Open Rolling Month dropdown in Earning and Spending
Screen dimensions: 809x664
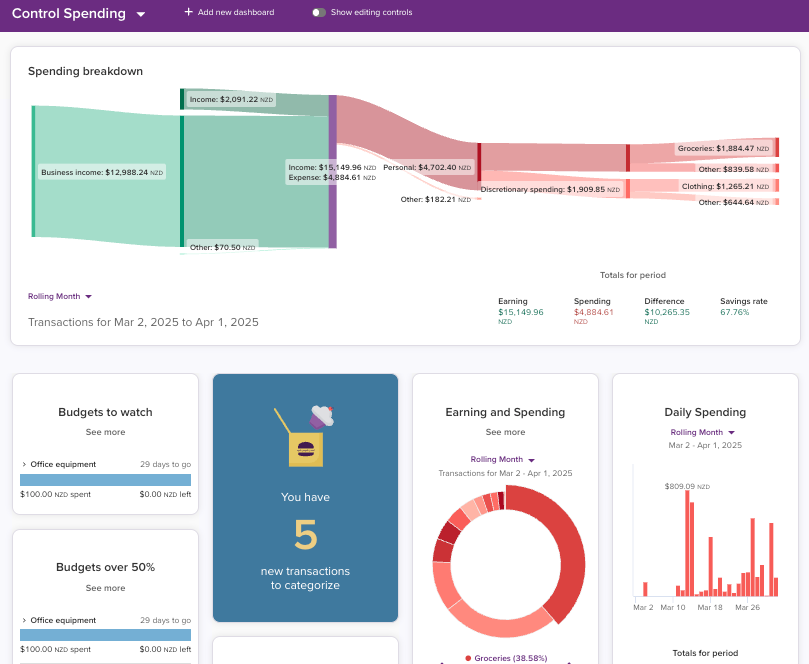coord(503,459)
